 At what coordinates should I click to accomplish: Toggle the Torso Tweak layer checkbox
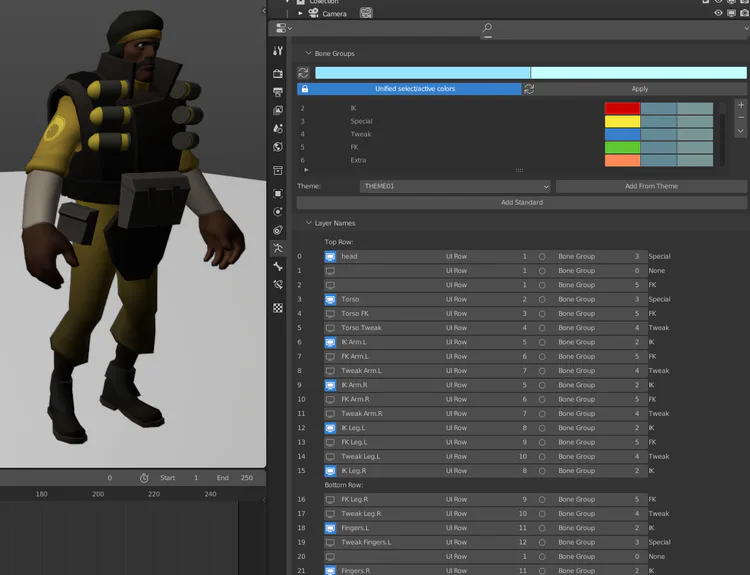coord(330,328)
